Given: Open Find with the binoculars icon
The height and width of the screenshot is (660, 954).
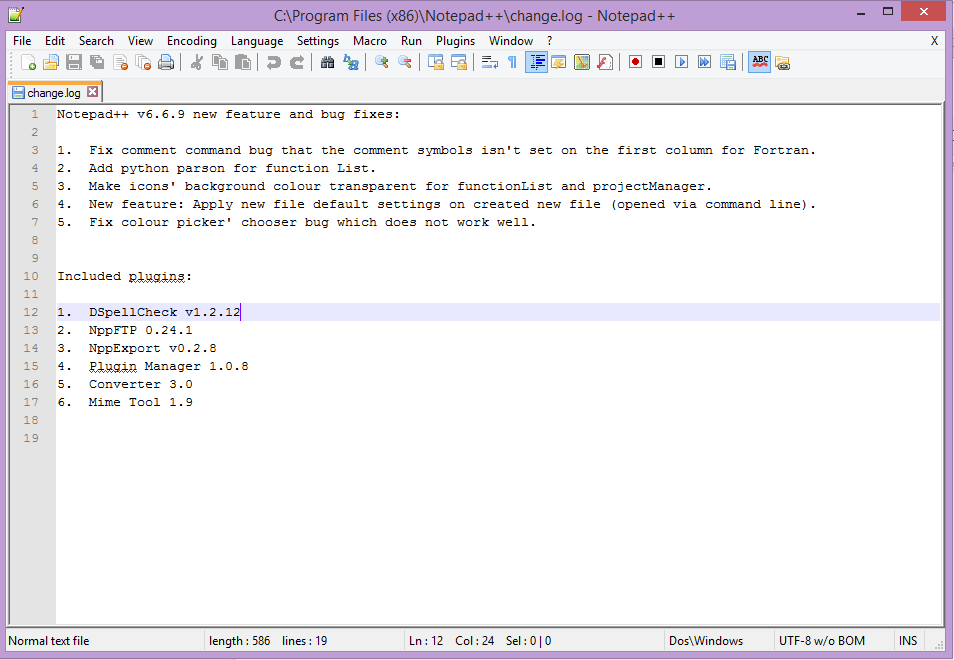Looking at the screenshot, I should pos(327,62).
